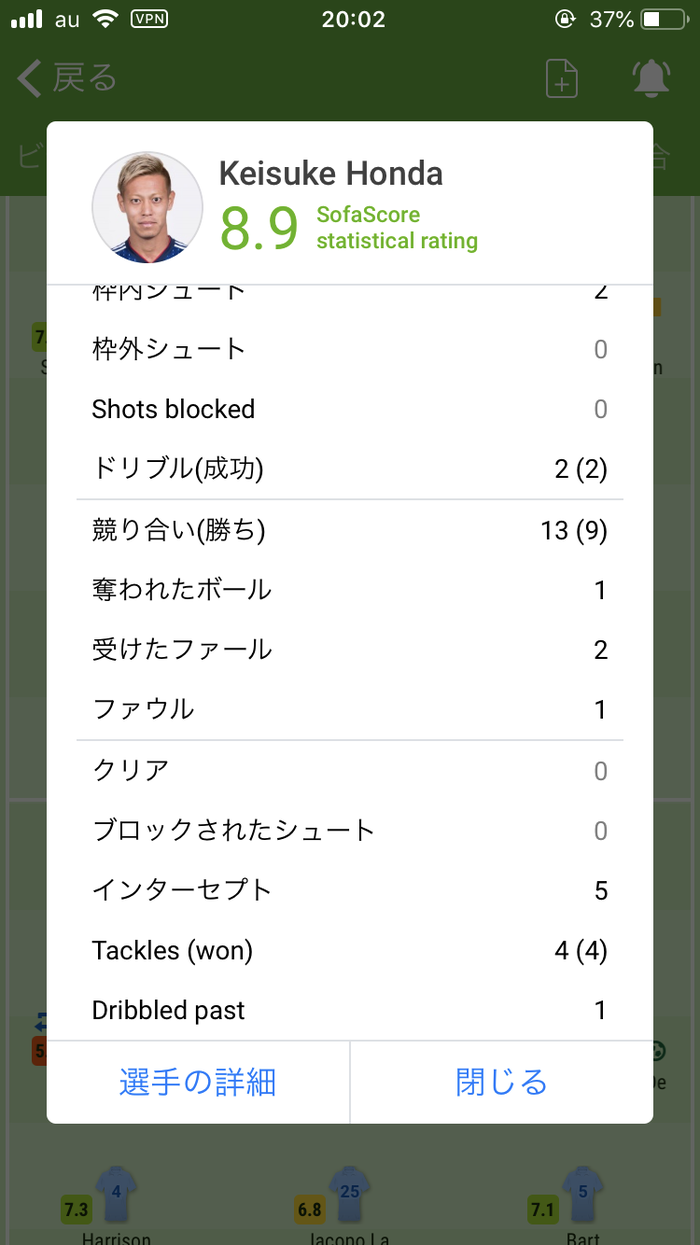Tap the back arrow chevron icon
This screenshot has height=1245, width=700.
(29, 78)
